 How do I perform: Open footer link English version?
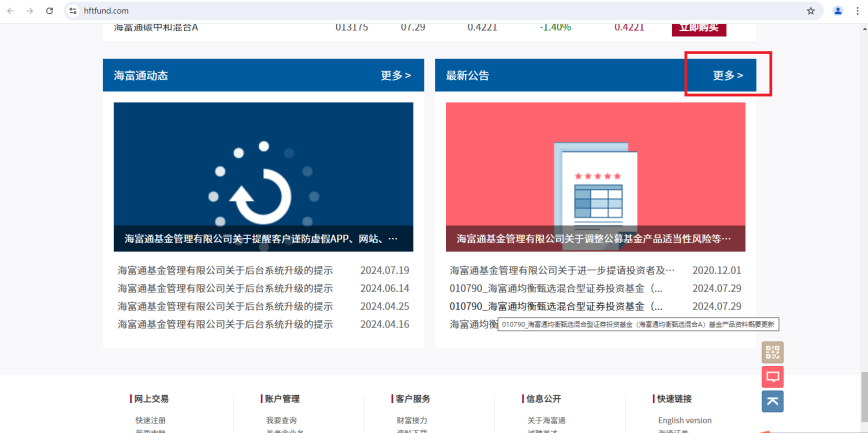tap(685, 420)
